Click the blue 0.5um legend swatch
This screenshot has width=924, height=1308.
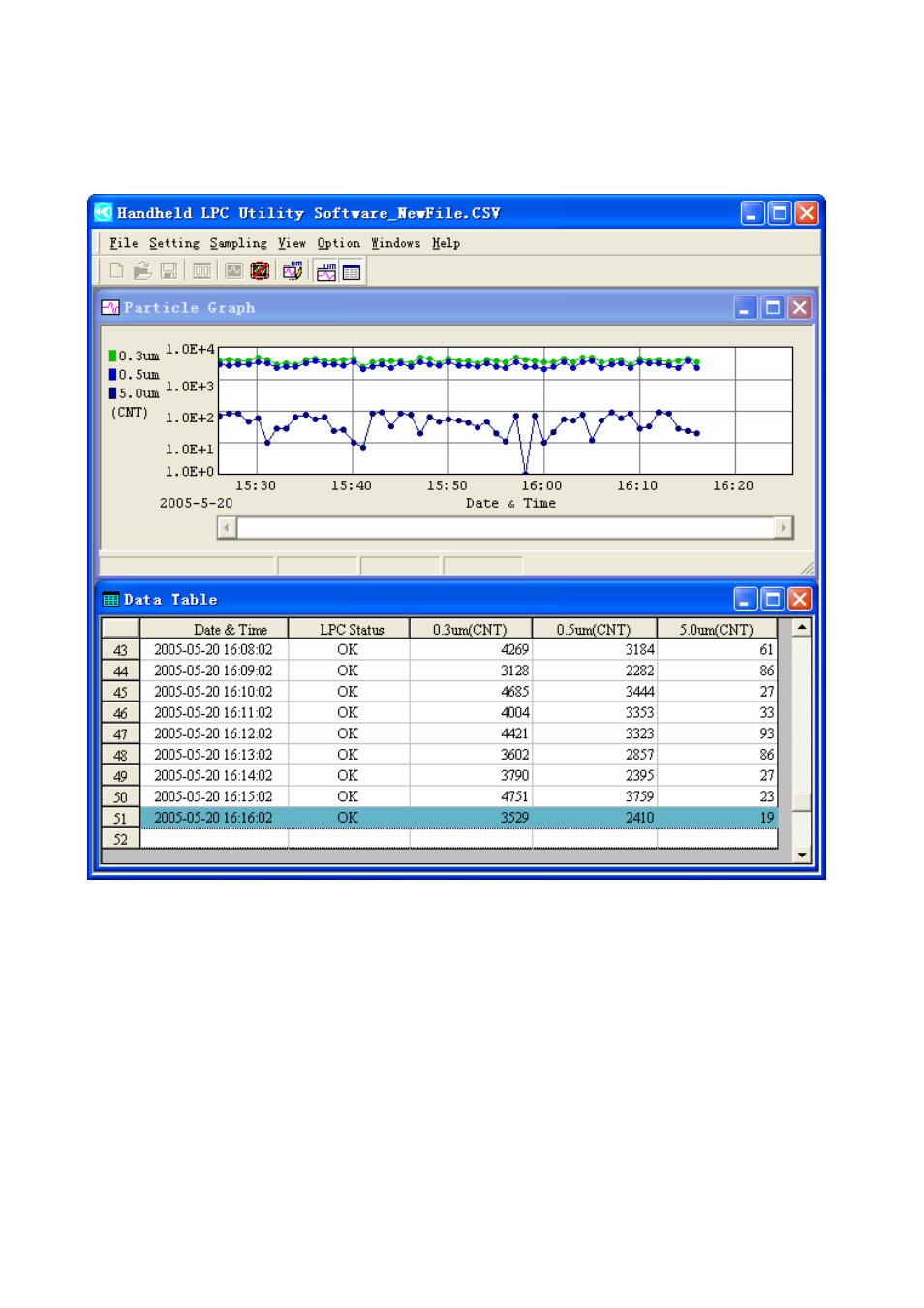pos(112,374)
